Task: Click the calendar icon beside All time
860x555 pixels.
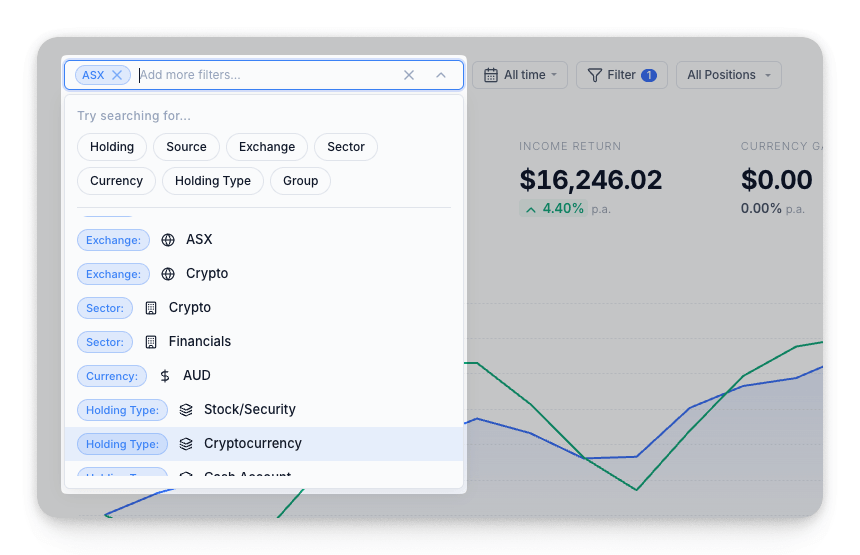Action: pos(491,75)
